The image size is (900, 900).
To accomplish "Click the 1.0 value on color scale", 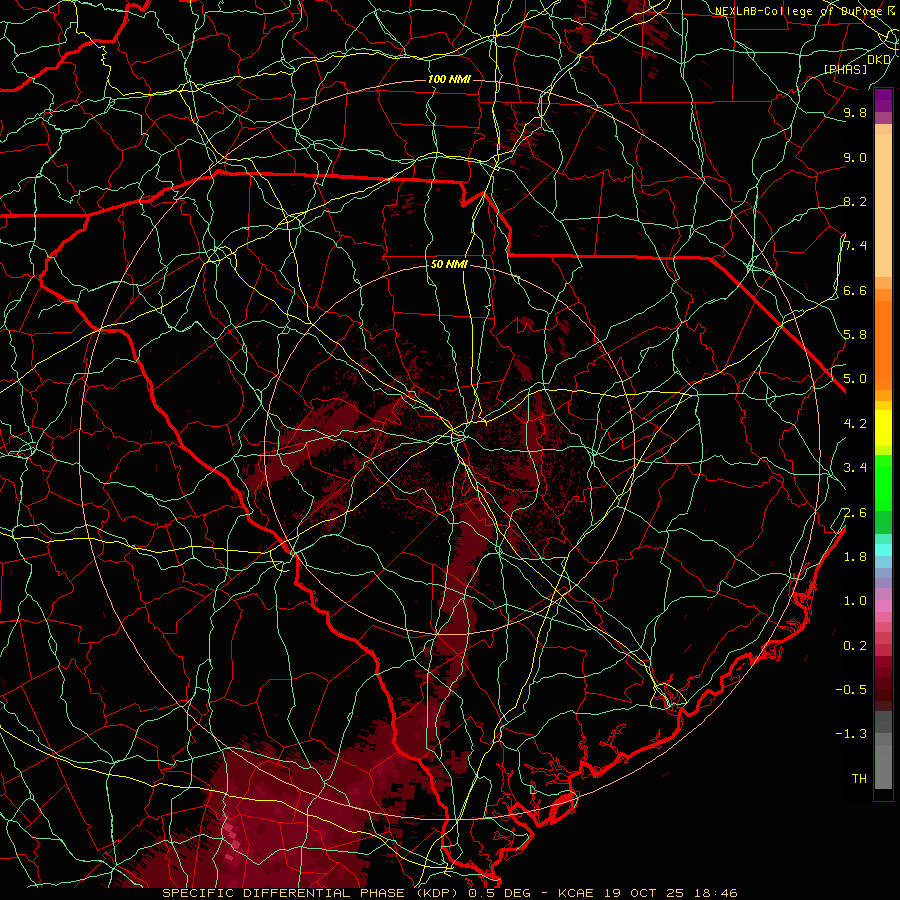I will pyautogui.click(x=855, y=601).
